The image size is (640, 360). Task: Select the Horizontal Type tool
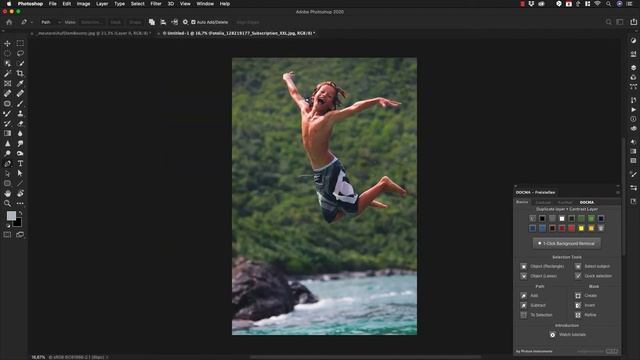pos(20,163)
